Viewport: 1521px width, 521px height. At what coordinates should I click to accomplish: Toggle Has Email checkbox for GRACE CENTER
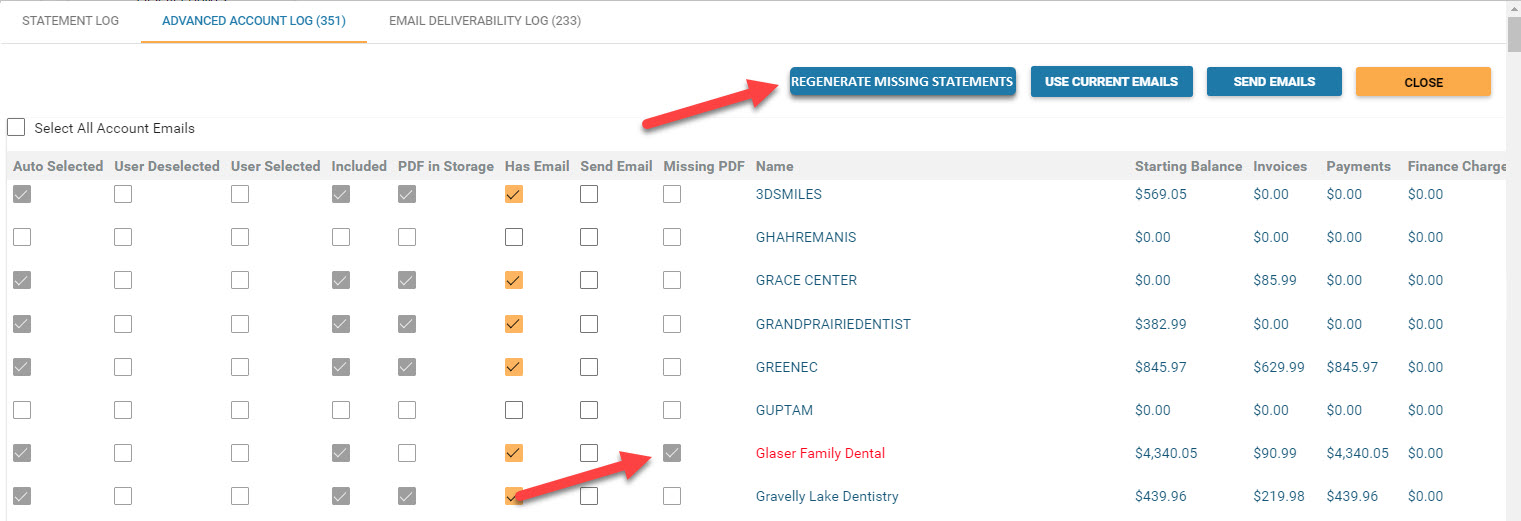point(514,280)
